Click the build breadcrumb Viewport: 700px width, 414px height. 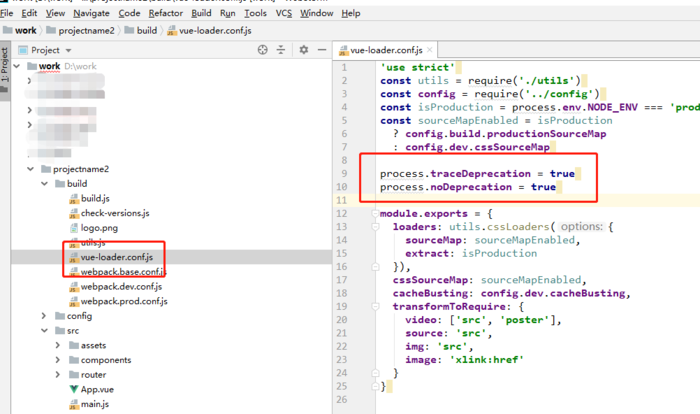click(141, 30)
